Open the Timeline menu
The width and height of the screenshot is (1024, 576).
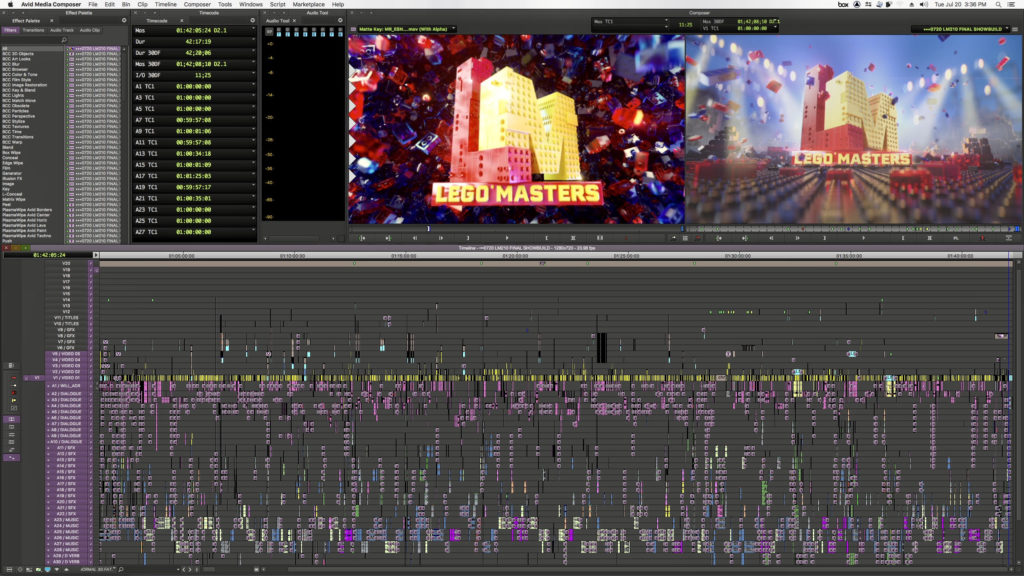pyautogui.click(x=165, y=4)
